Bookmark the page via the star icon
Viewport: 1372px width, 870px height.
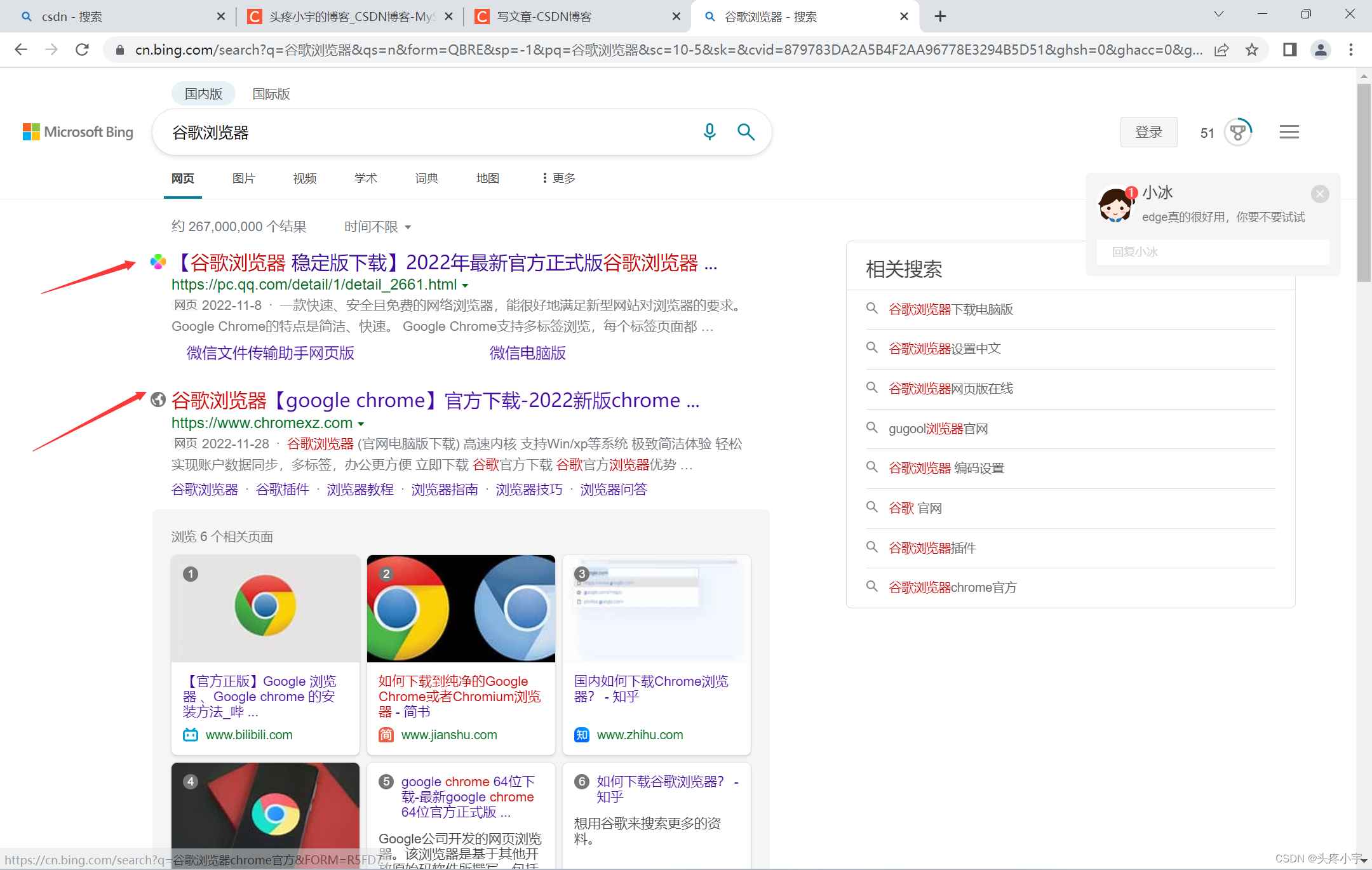tap(1253, 50)
